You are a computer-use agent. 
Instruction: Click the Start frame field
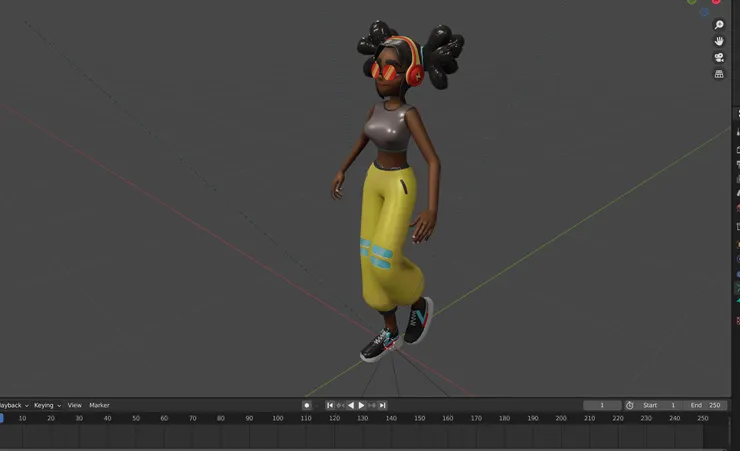click(659, 405)
